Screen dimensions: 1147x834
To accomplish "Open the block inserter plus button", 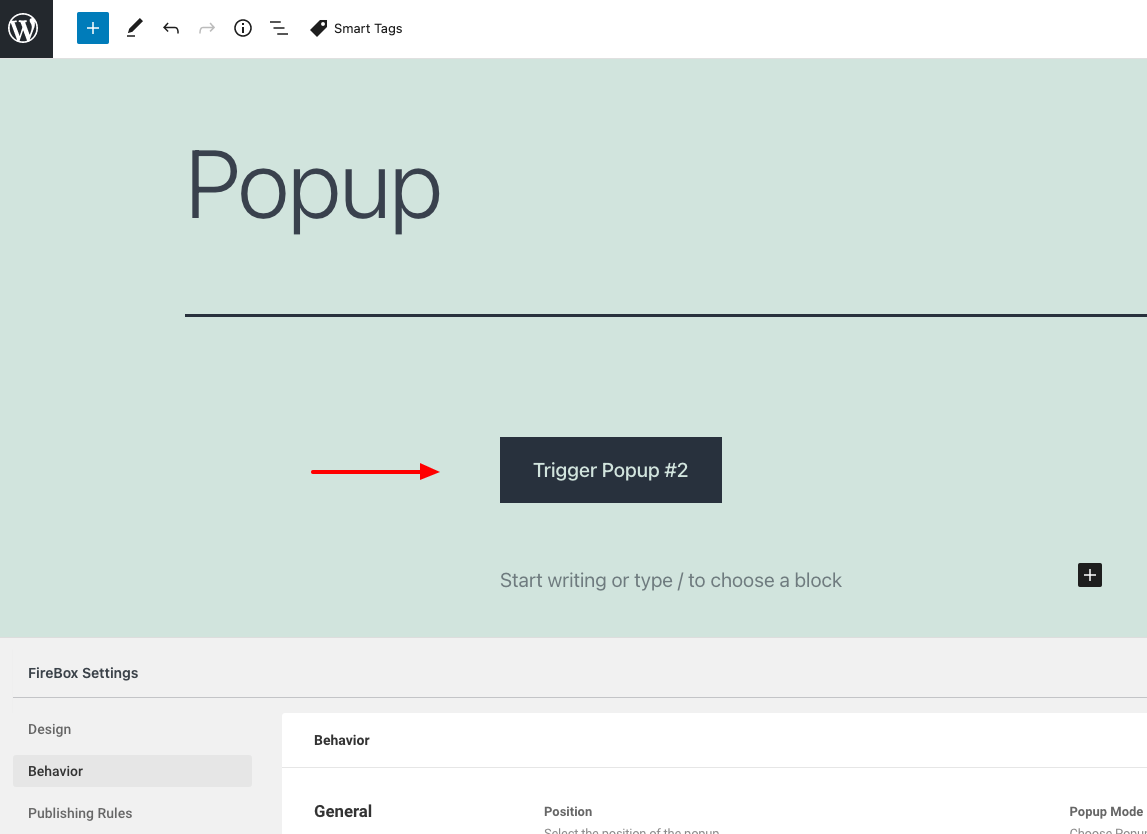I will (x=93, y=29).
